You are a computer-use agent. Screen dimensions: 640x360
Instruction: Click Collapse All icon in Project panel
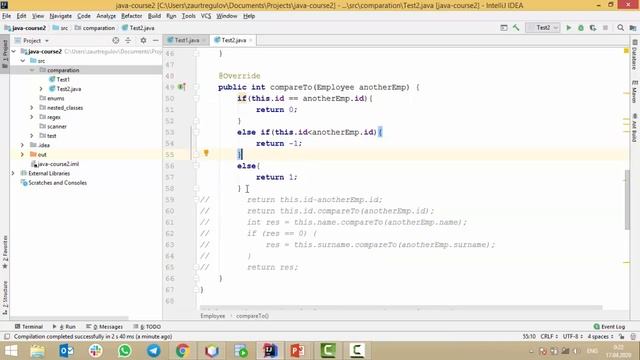[128, 40]
